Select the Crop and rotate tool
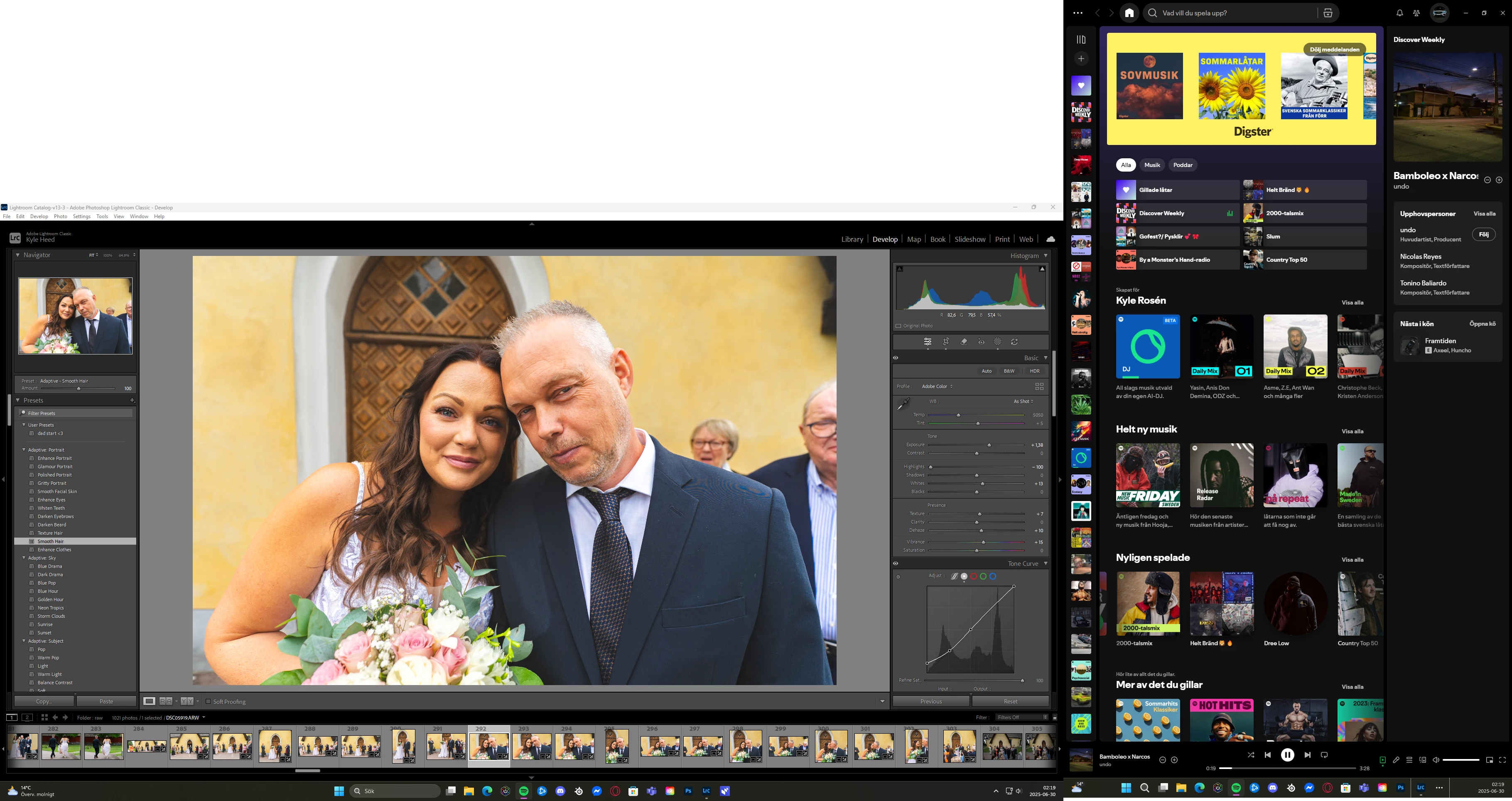The height and width of the screenshot is (801, 1512). 946,342
